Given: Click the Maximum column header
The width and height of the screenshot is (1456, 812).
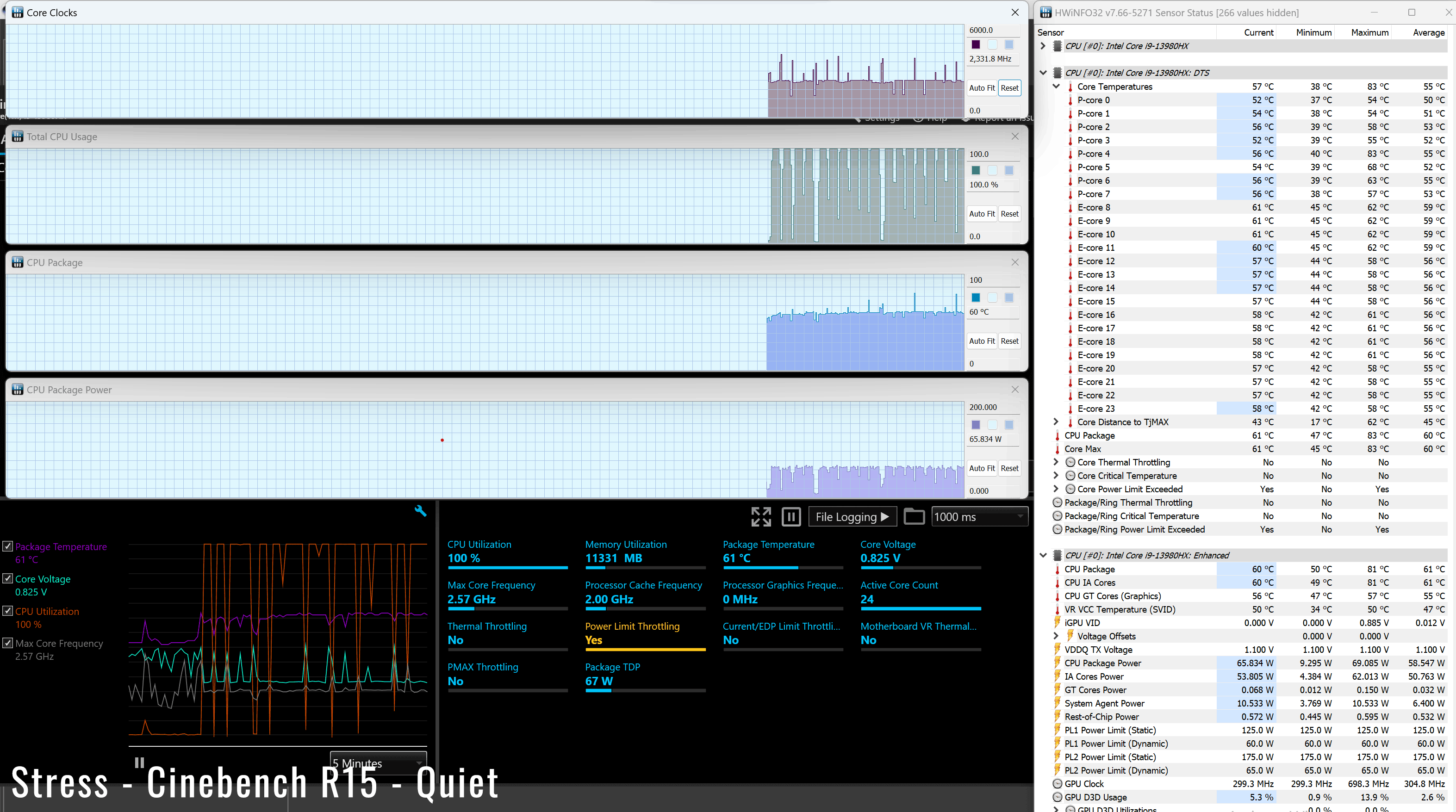Looking at the screenshot, I should coord(1369,32).
